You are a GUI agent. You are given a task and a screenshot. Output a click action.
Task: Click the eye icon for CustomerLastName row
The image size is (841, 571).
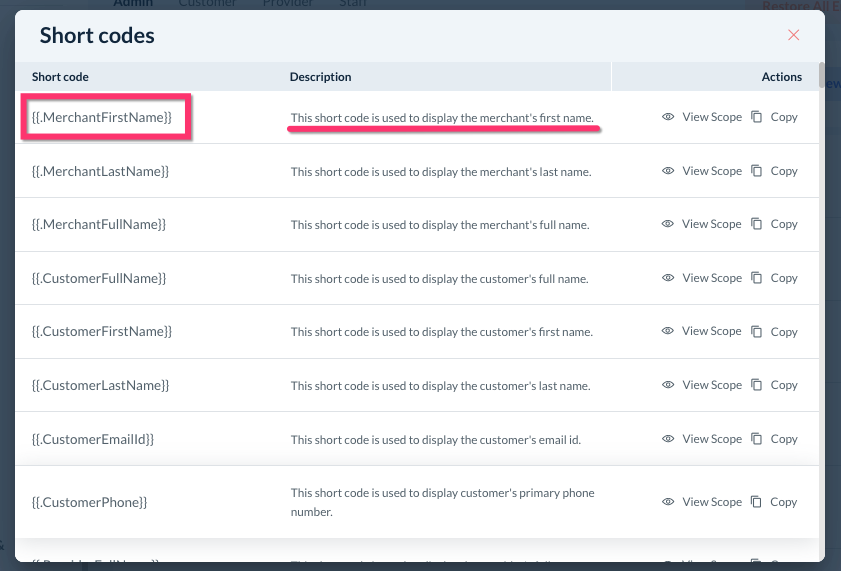point(668,385)
